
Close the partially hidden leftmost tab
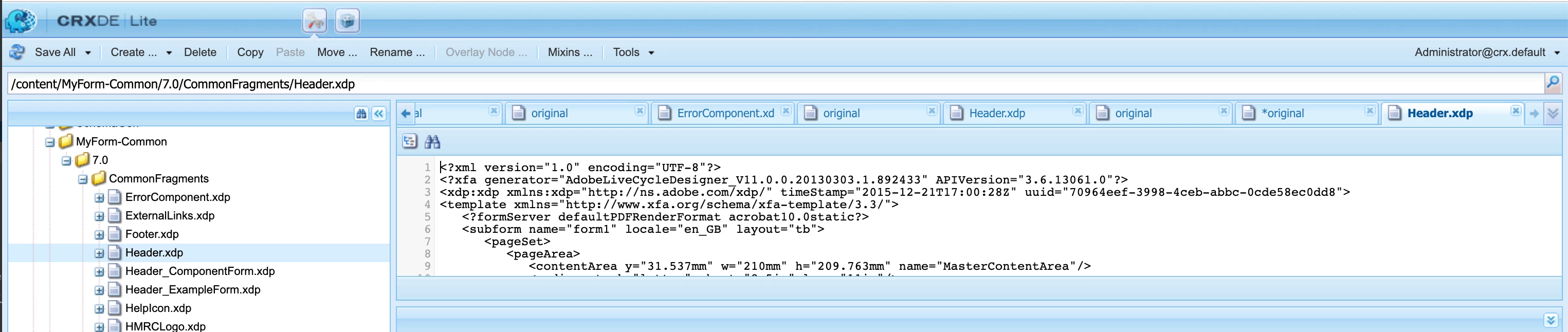click(x=494, y=110)
